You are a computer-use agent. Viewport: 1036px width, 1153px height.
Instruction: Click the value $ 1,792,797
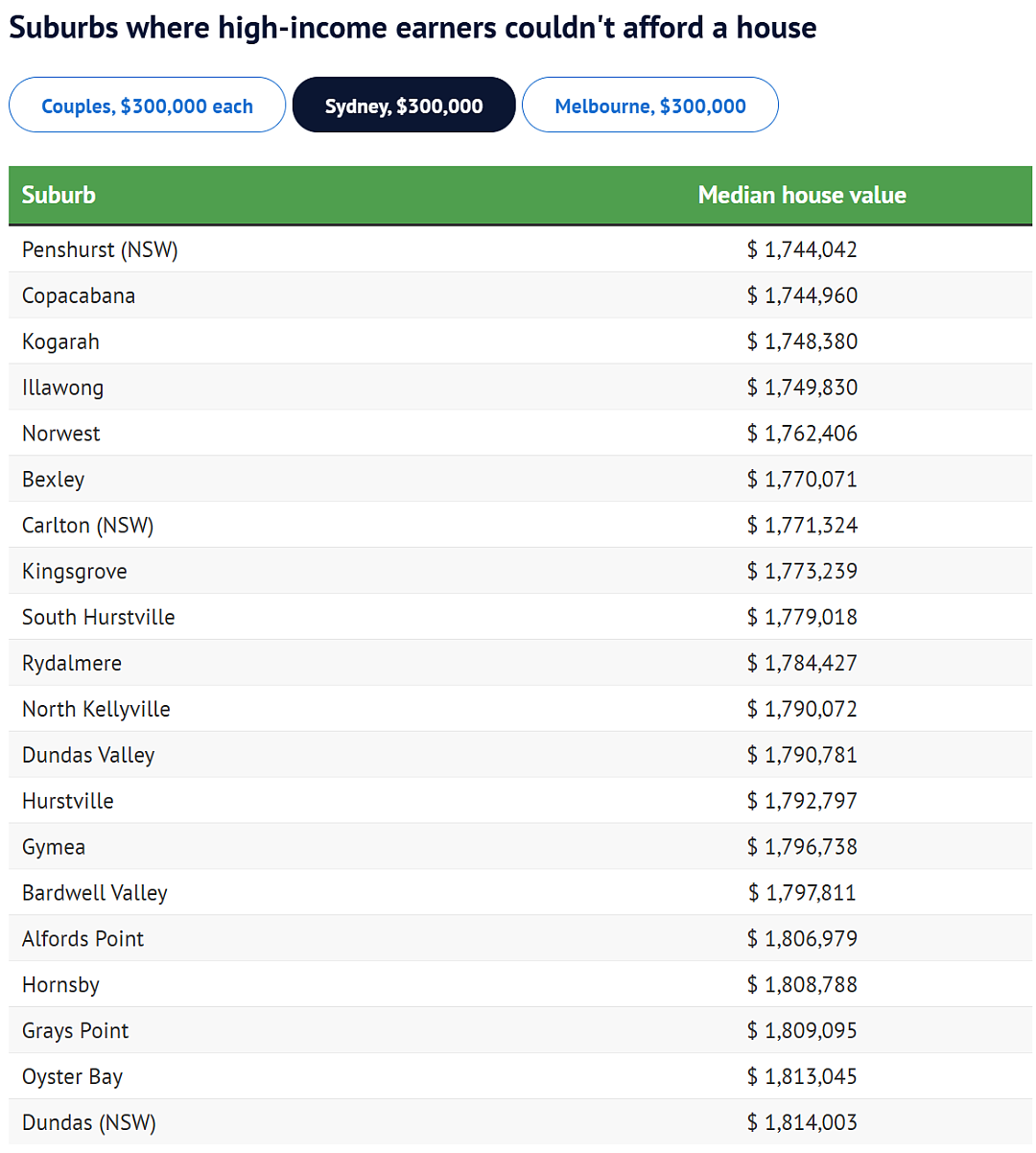(802, 801)
